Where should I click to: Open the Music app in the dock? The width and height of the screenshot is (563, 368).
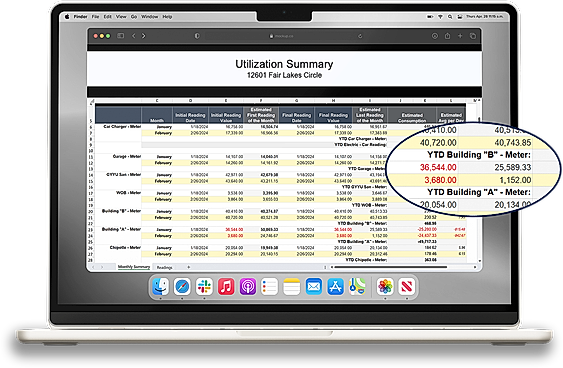click(x=226, y=287)
